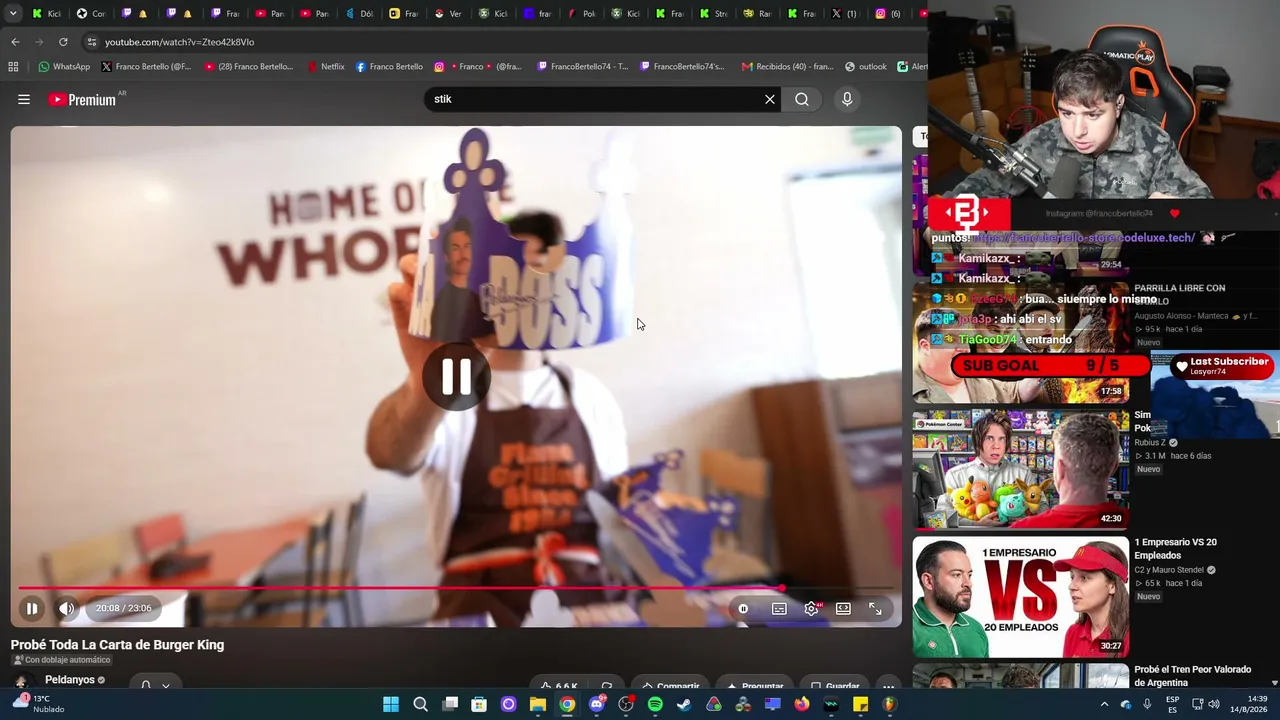Enter fullscreen mode
Screen dimensions: 1280x720
pyautogui.click(x=875, y=608)
